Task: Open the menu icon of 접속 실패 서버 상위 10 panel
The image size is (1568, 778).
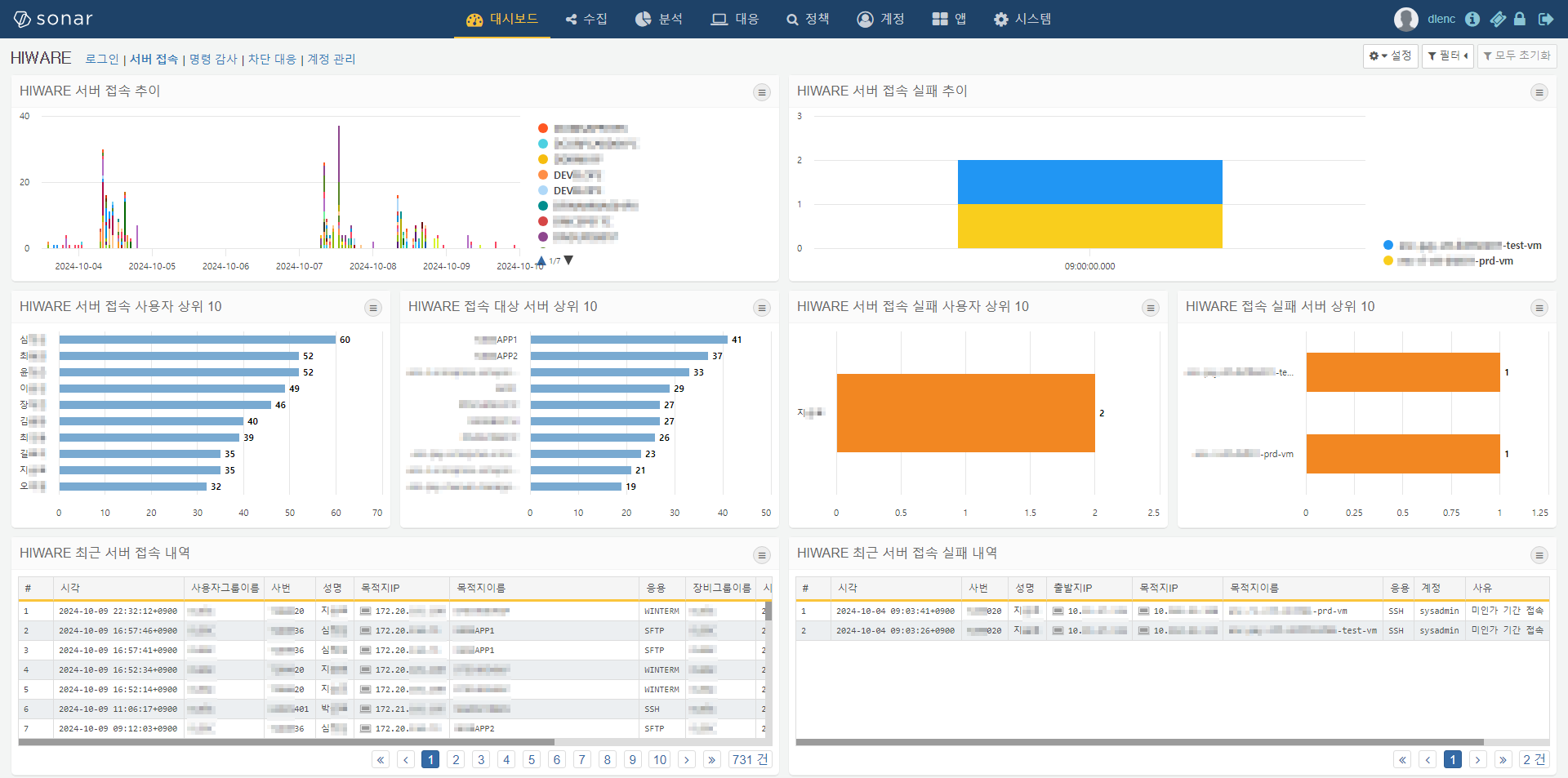Action: click(x=1539, y=308)
